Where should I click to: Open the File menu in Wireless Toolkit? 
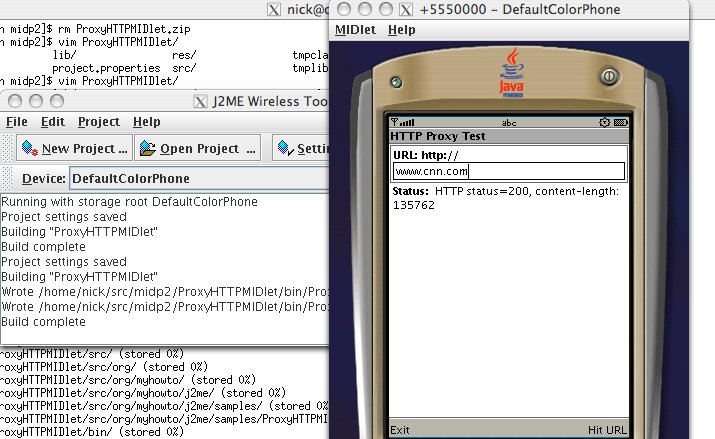(17, 122)
